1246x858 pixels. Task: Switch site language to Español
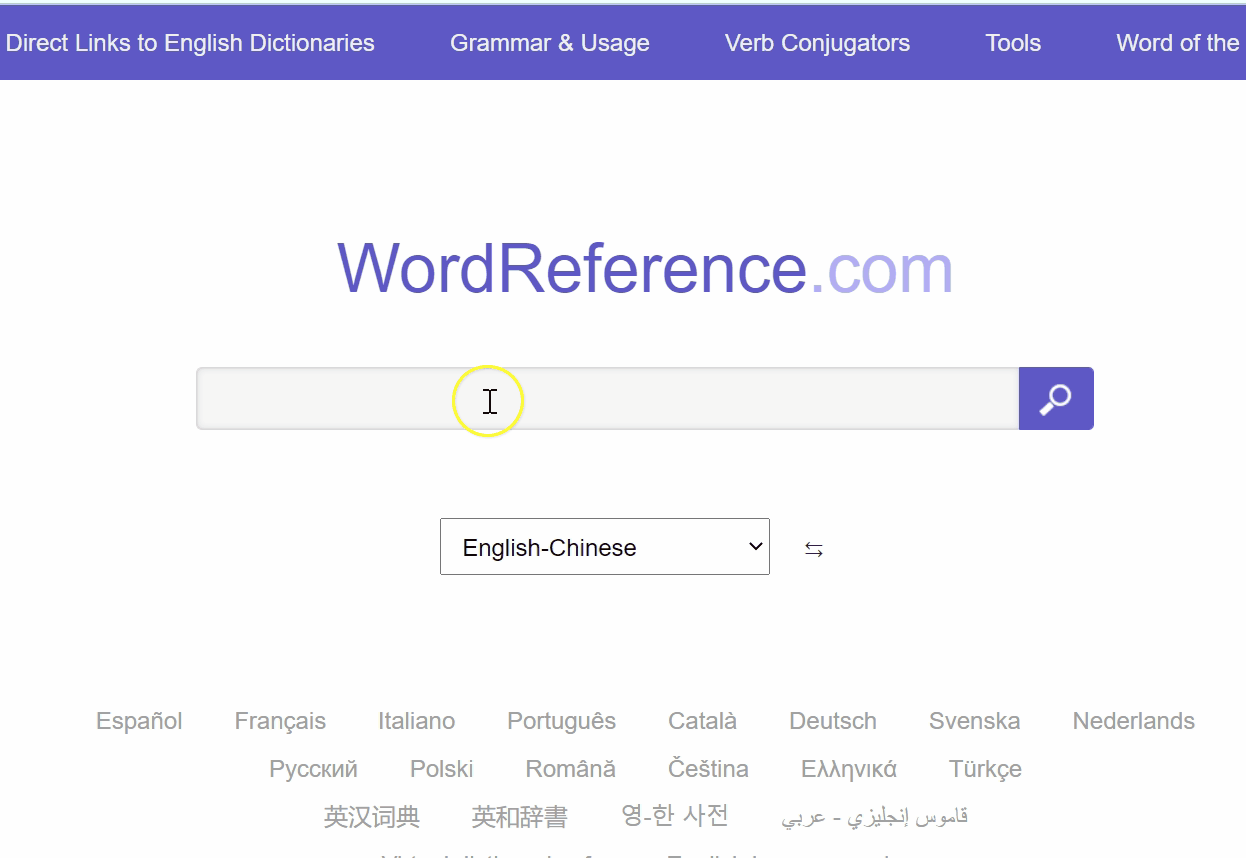click(x=139, y=721)
